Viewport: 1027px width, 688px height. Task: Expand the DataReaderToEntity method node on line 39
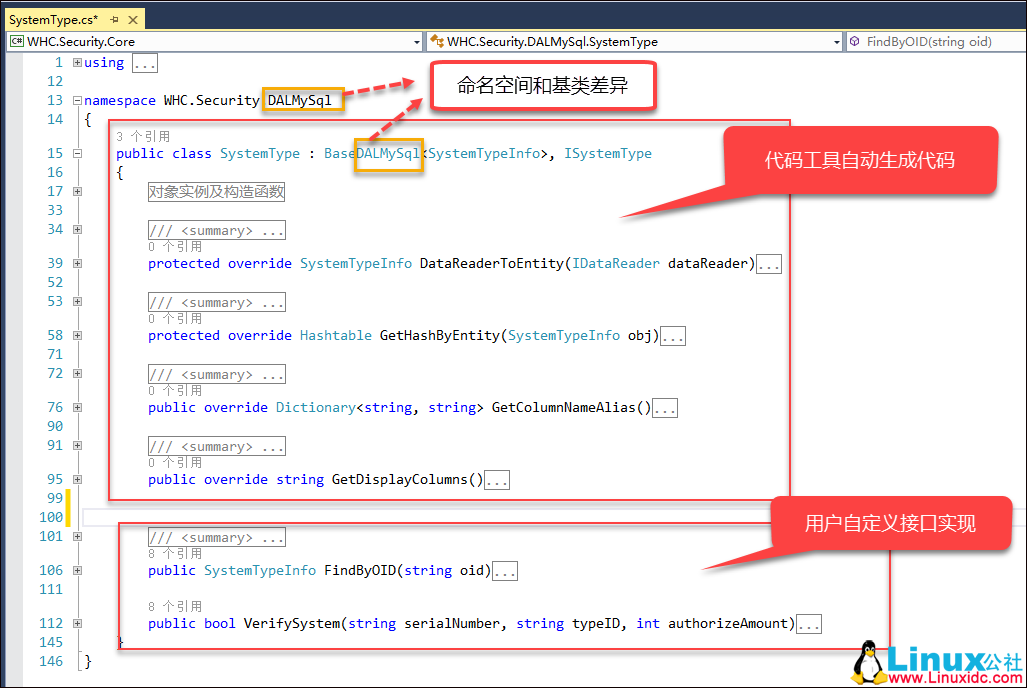[x=77, y=262]
